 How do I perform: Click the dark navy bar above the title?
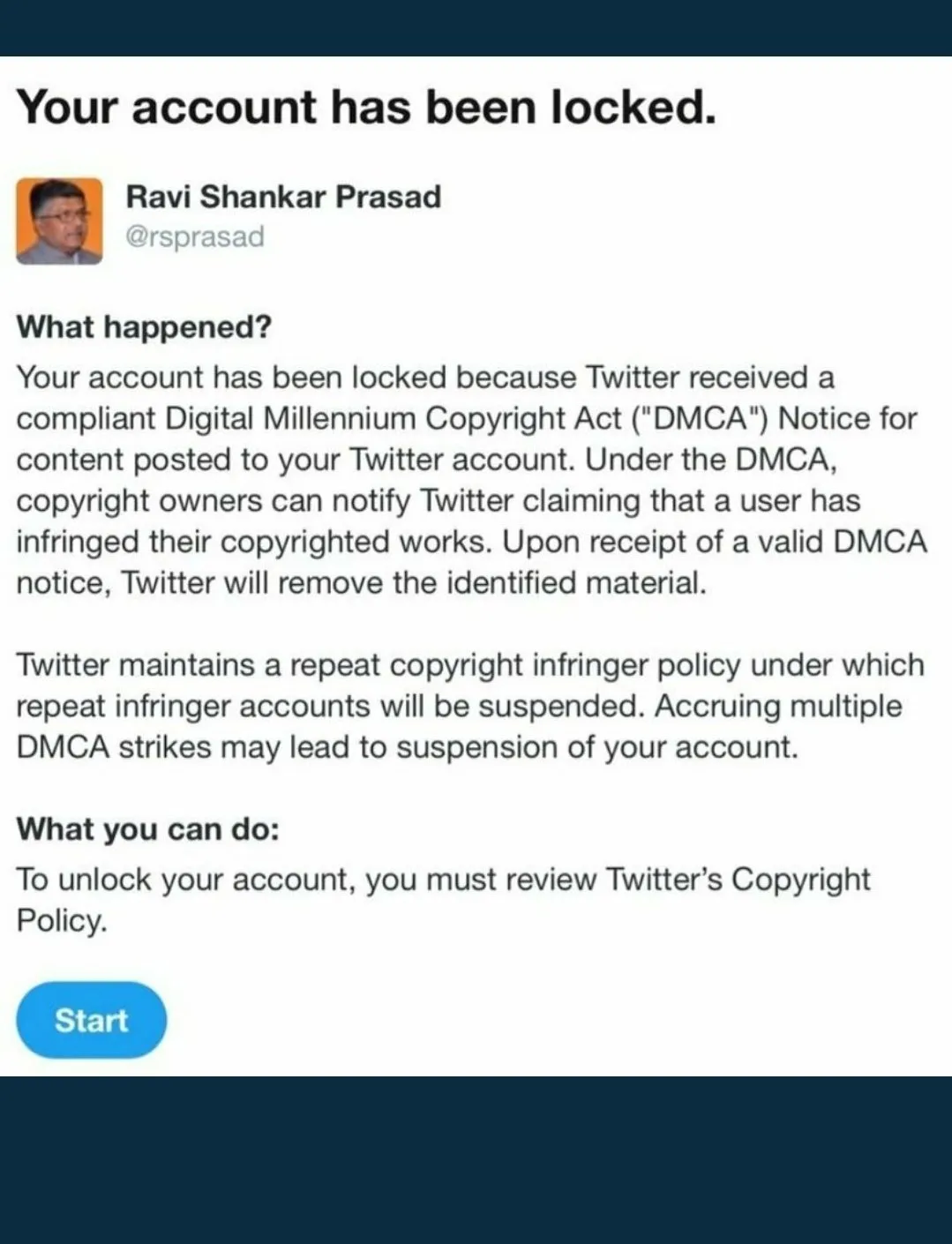point(476,28)
